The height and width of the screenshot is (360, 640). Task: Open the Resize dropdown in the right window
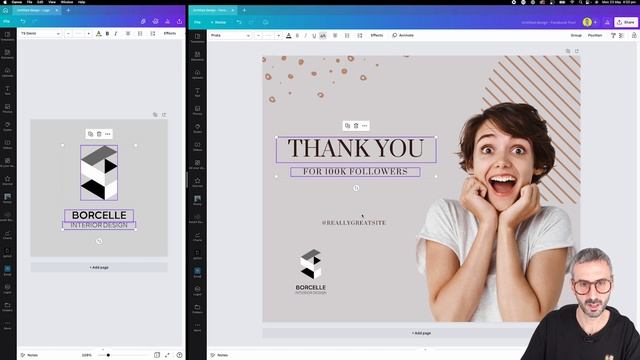coord(218,22)
